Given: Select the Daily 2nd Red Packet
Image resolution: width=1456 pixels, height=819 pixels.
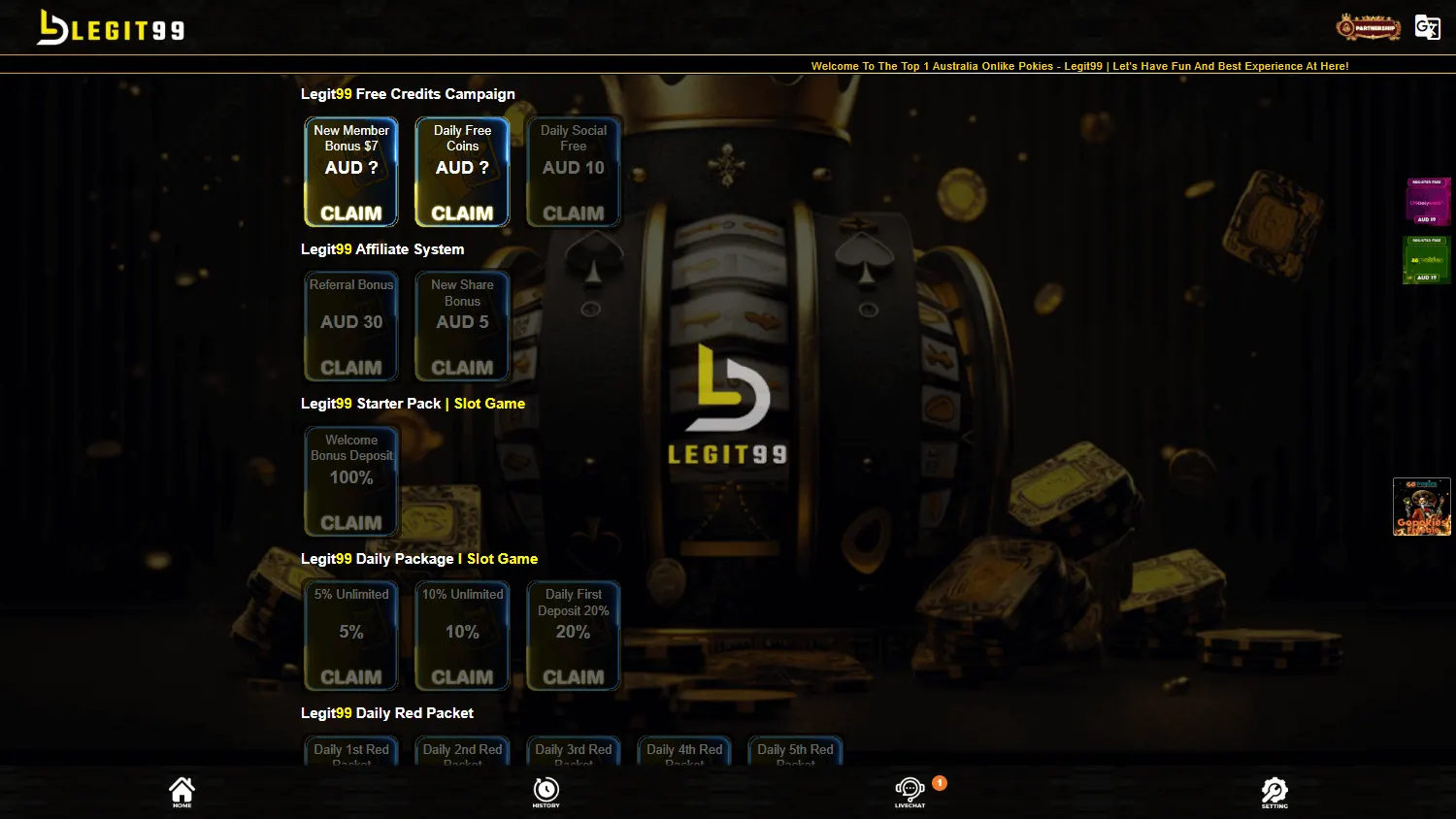Looking at the screenshot, I should [462, 751].
